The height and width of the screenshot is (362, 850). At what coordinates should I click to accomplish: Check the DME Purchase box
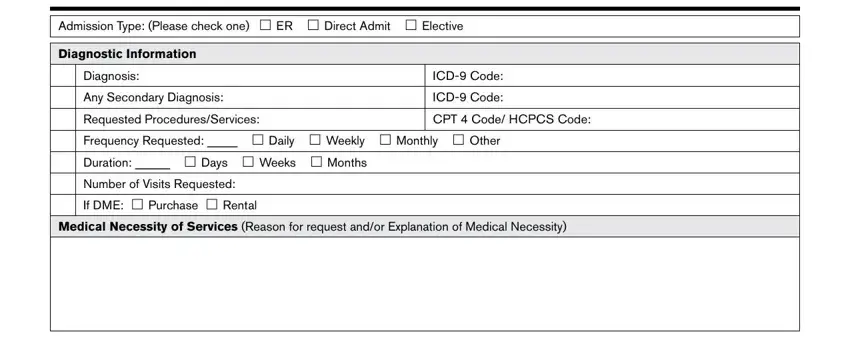tap(137, 204)
